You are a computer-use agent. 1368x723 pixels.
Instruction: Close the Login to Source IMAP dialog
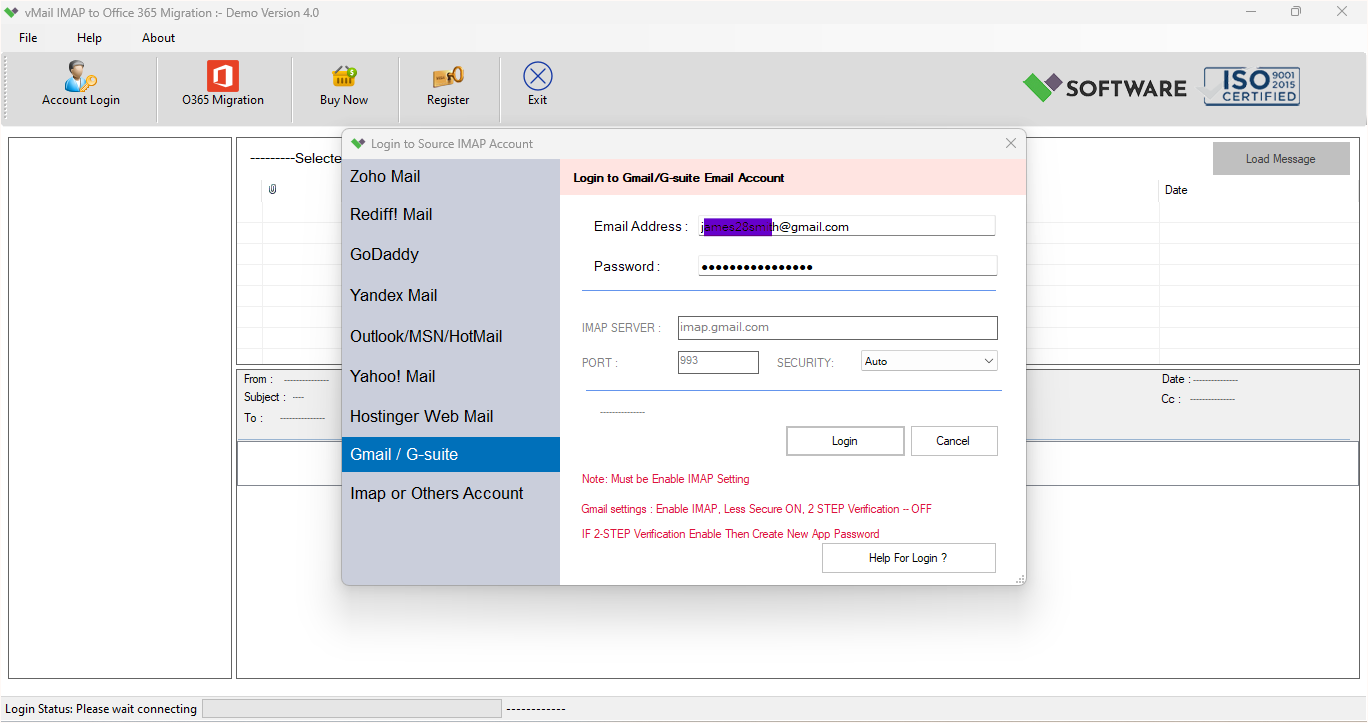[x=1010, y=143]
